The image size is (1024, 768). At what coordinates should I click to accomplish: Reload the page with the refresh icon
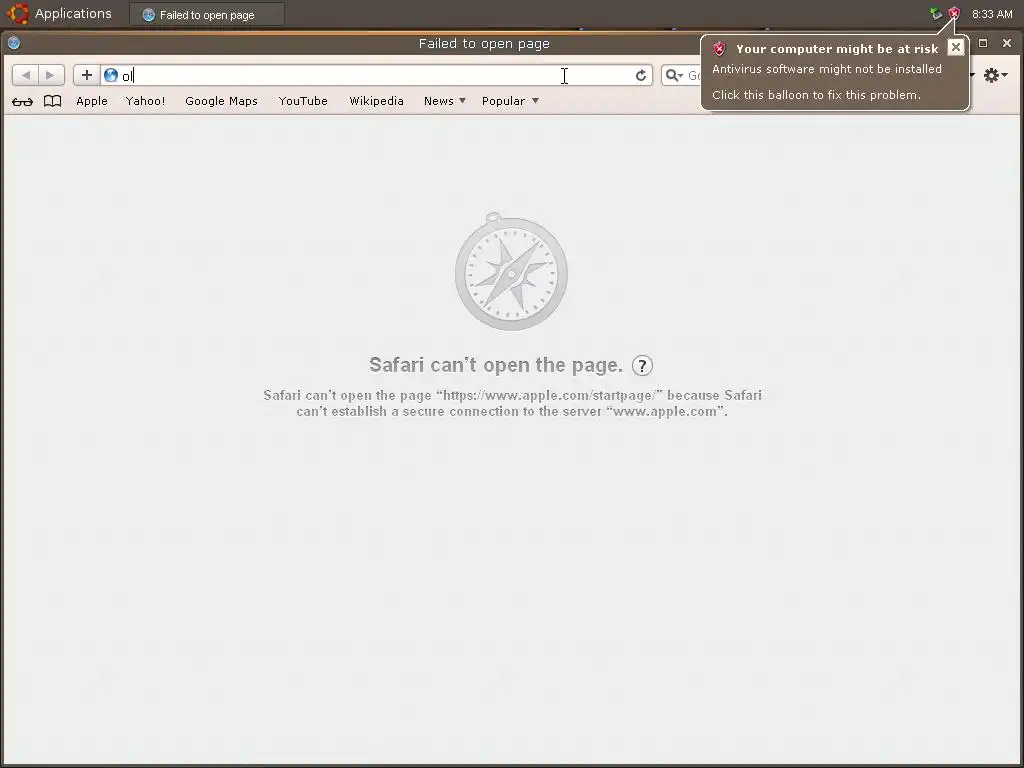pos(641,76)
